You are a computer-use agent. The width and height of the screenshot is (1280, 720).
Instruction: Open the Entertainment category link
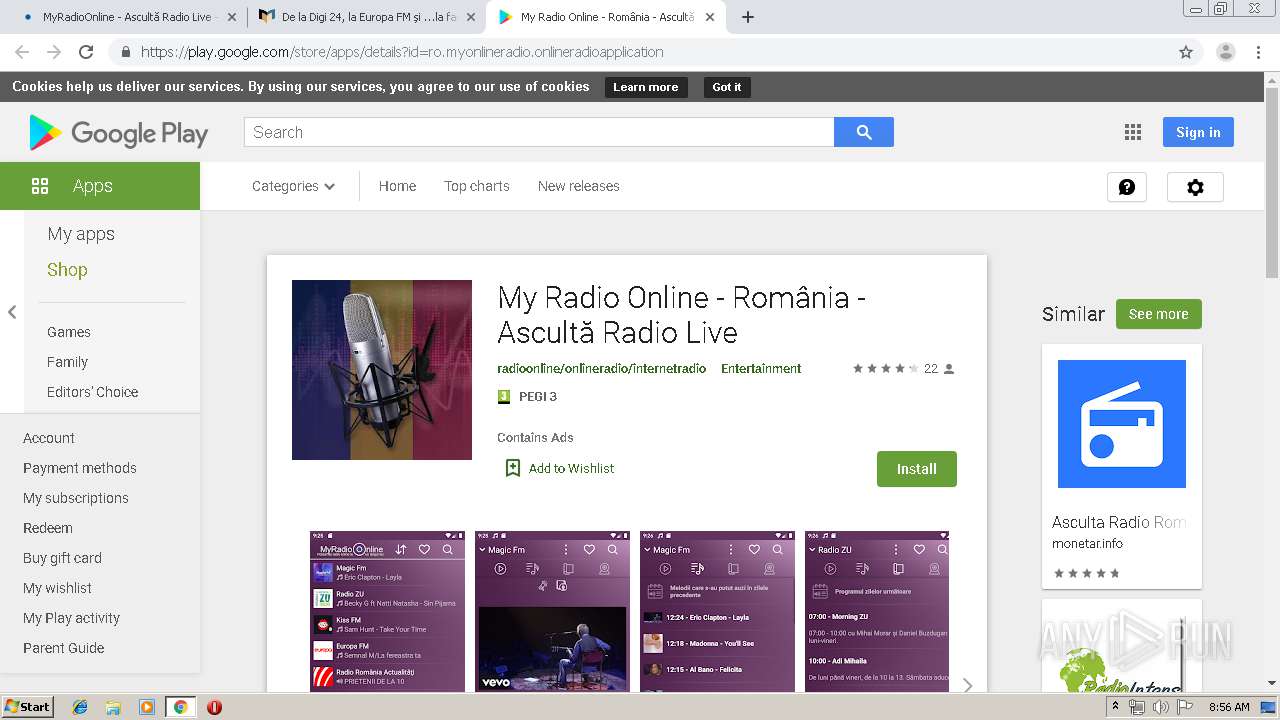pyautogui.click(x=761, y=368)
